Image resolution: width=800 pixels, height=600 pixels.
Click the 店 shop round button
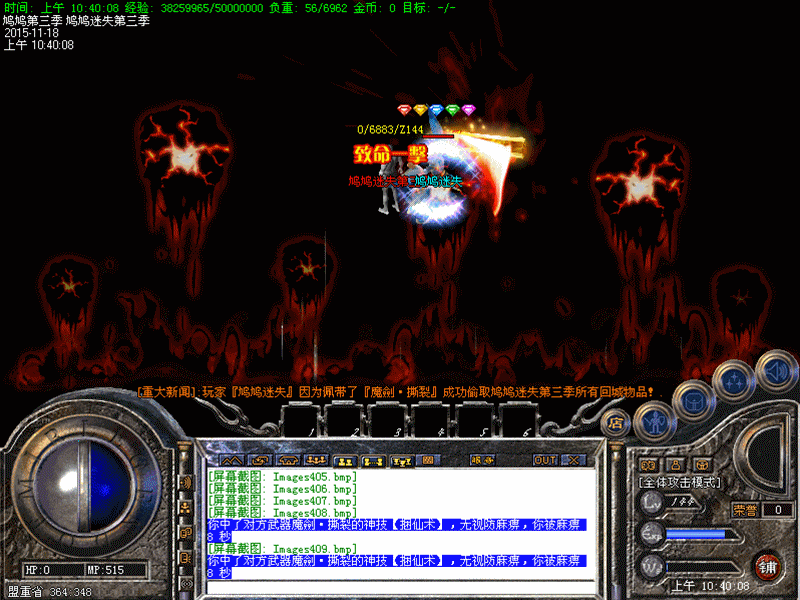[x=617, y=424]
